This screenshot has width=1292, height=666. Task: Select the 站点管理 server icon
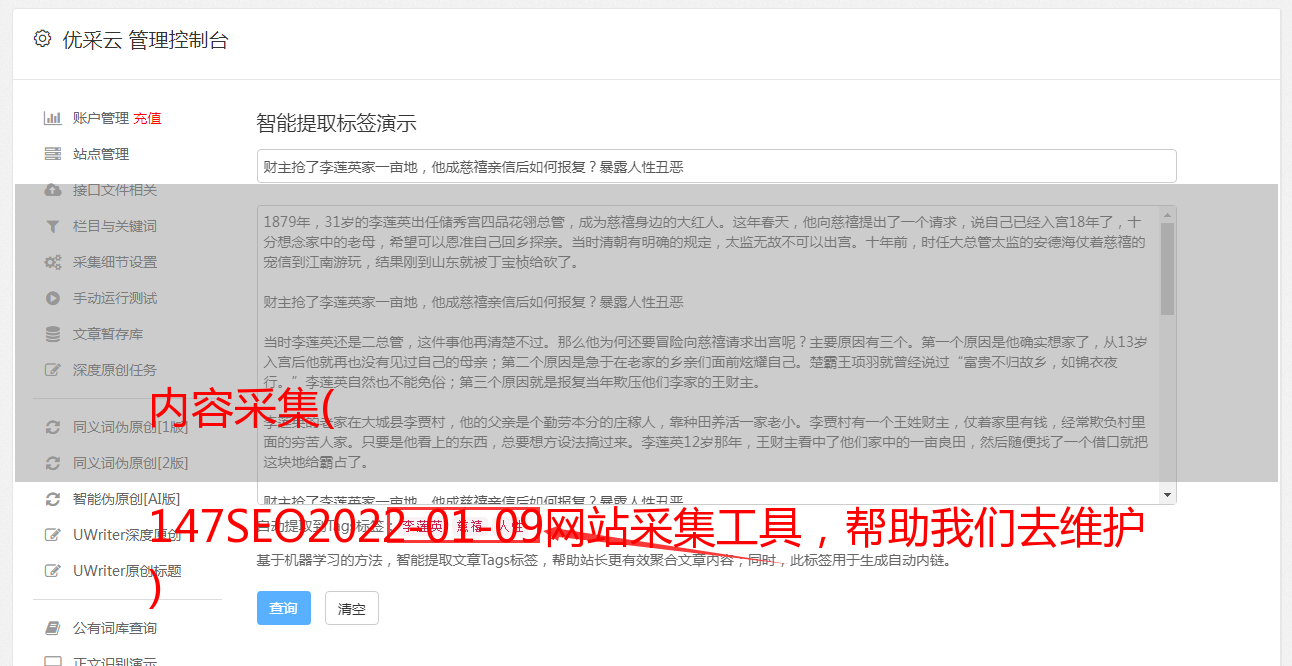pyautogui.click(x=53, y=154)
